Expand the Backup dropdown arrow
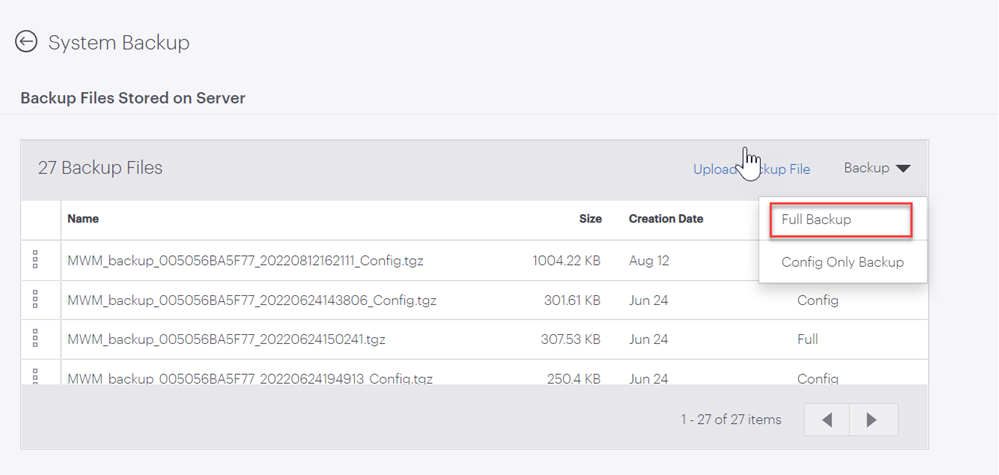This screenshot has height=475, width=999. pyautogui.click(x=903, y=168)
